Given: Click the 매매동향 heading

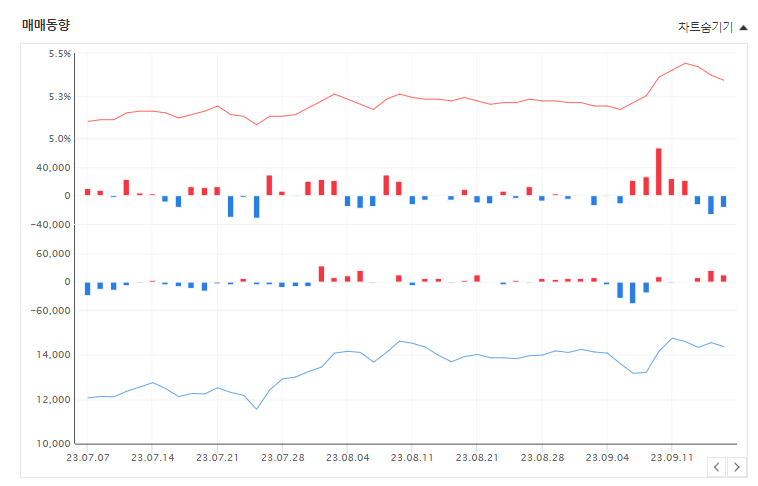Looking at the screenshot, I should pos(46,25).
